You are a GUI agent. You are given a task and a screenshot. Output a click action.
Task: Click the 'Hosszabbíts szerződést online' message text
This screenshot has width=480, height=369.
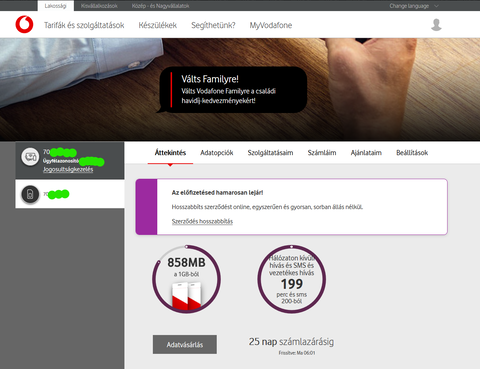pyautogui.click(x=267, y=207)
